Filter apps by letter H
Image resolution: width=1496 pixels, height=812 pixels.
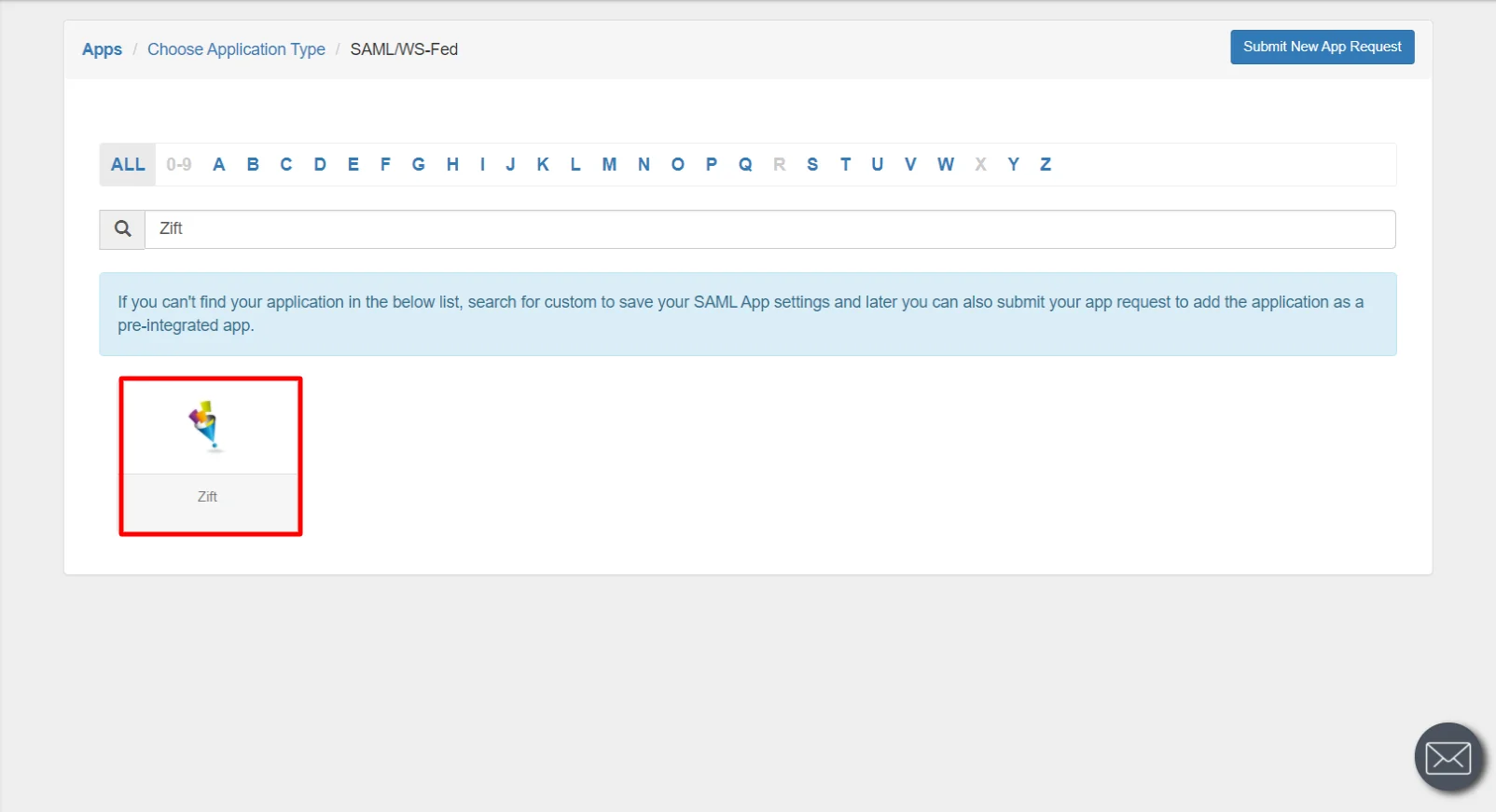point(452,164)
